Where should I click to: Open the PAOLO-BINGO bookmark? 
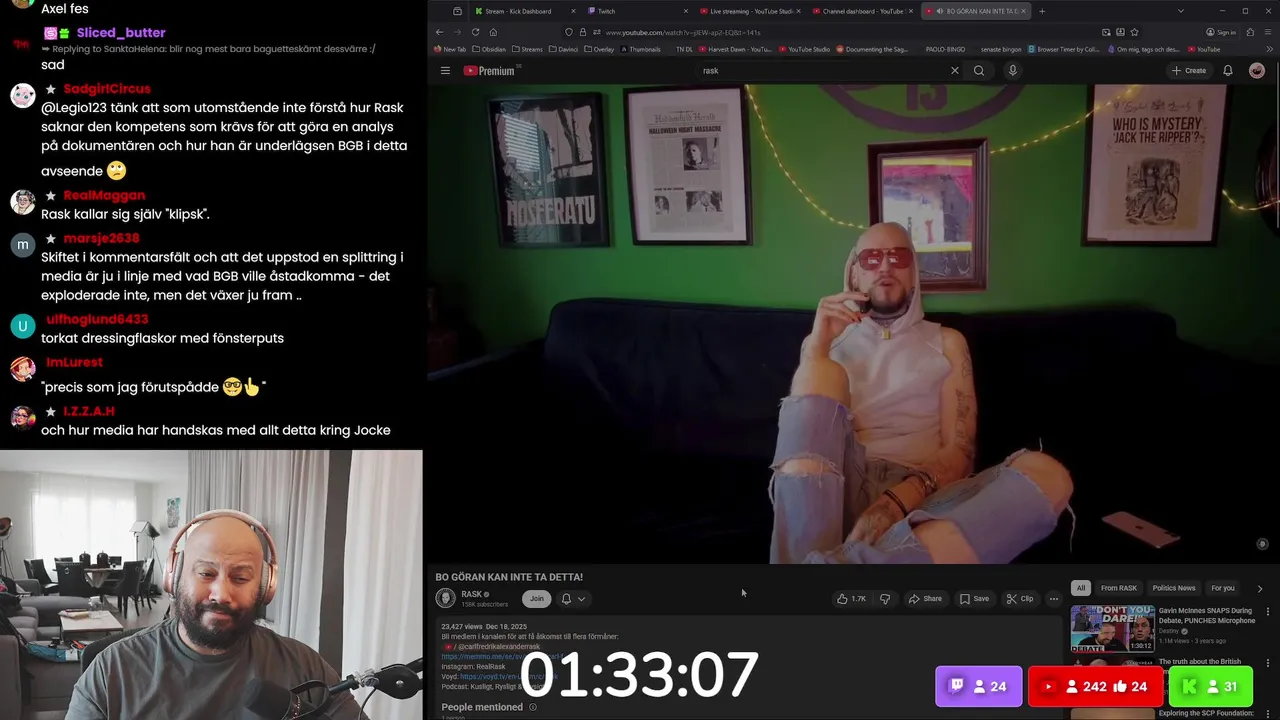coord(945,49)
